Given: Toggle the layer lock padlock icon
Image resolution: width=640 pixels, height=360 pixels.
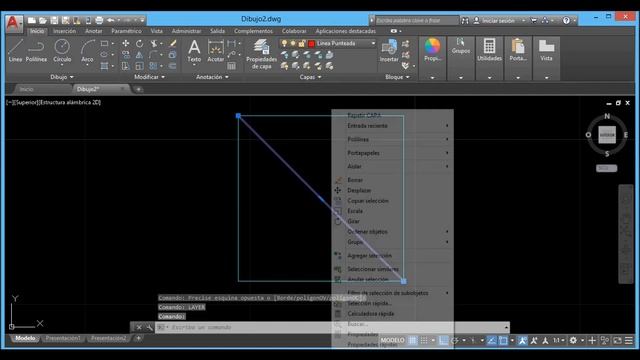Looking at the screenshot, I should (x=302, y=43).
